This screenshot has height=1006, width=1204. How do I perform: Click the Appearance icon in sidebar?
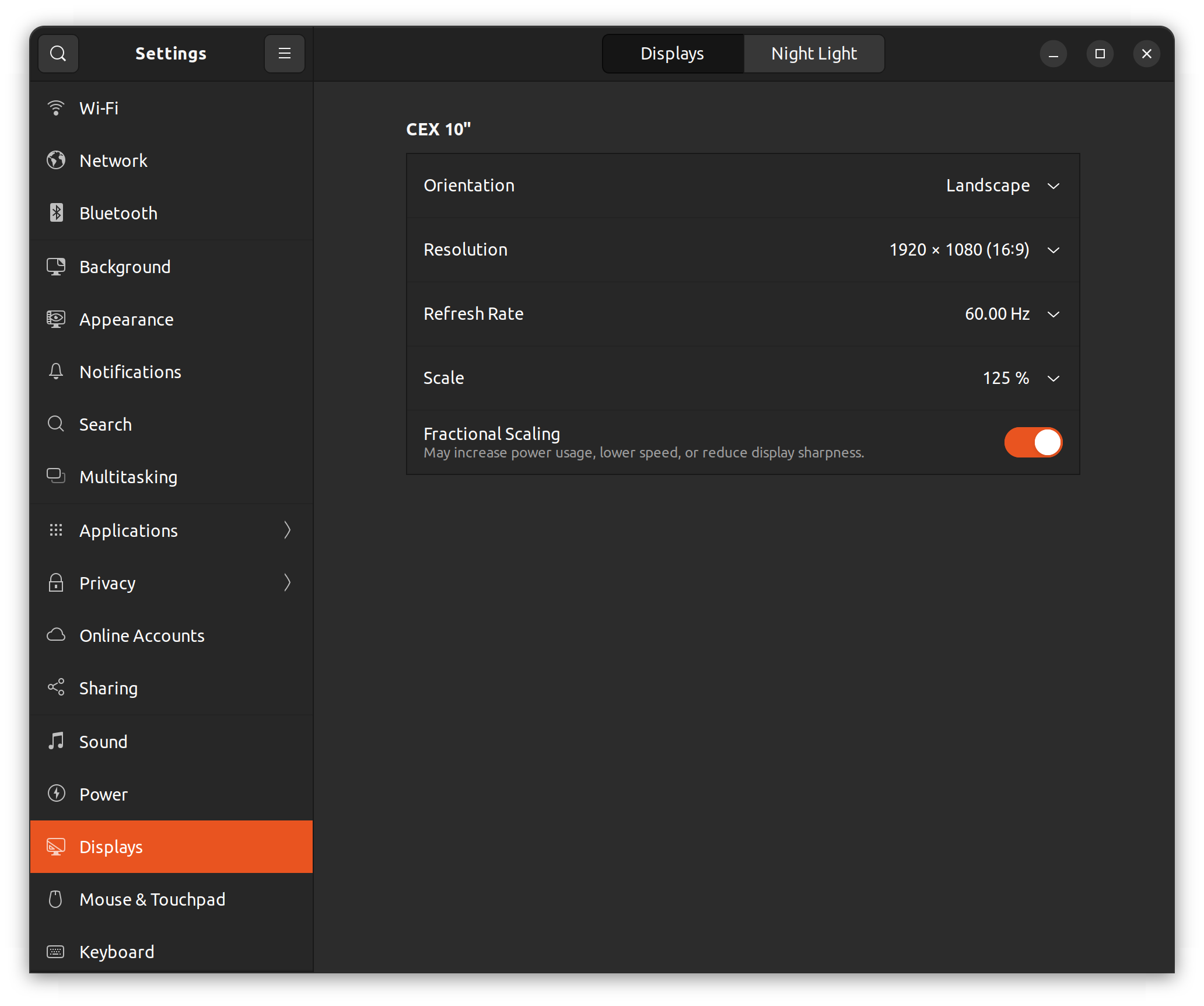pyautogui.click(x=56, y=319)
